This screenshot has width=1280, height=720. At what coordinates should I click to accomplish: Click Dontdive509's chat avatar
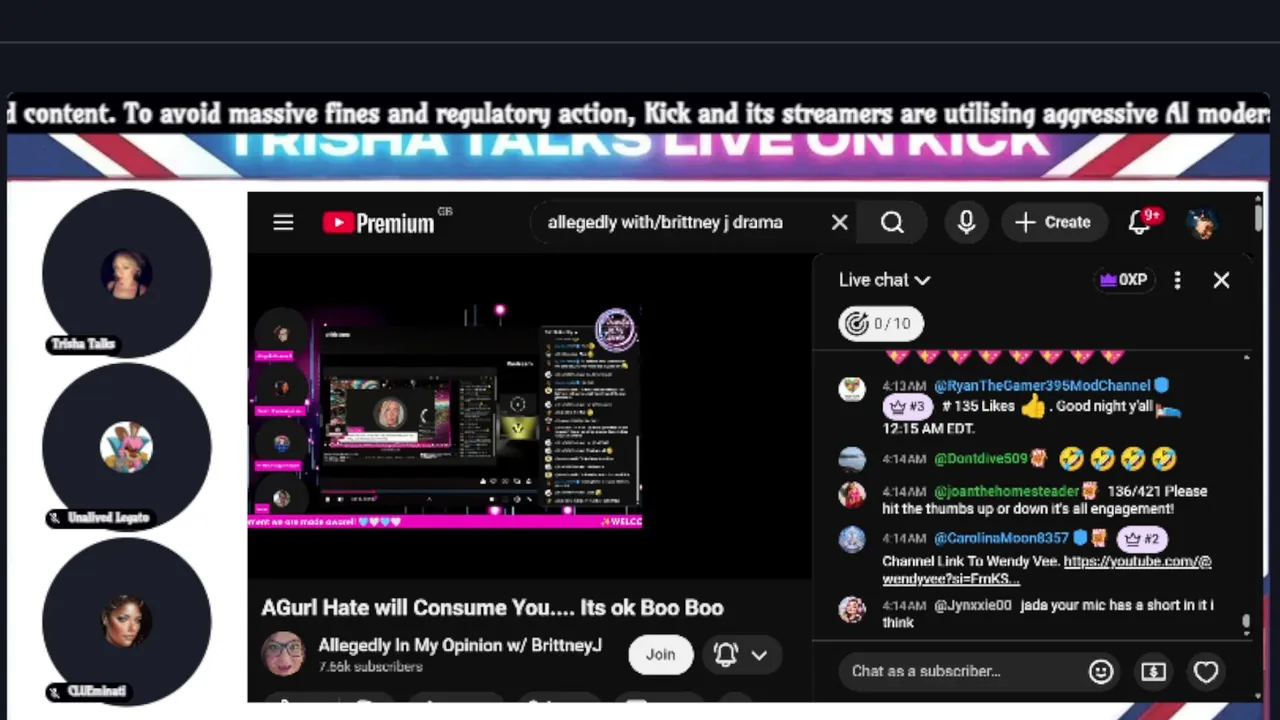tap(852, 460)
